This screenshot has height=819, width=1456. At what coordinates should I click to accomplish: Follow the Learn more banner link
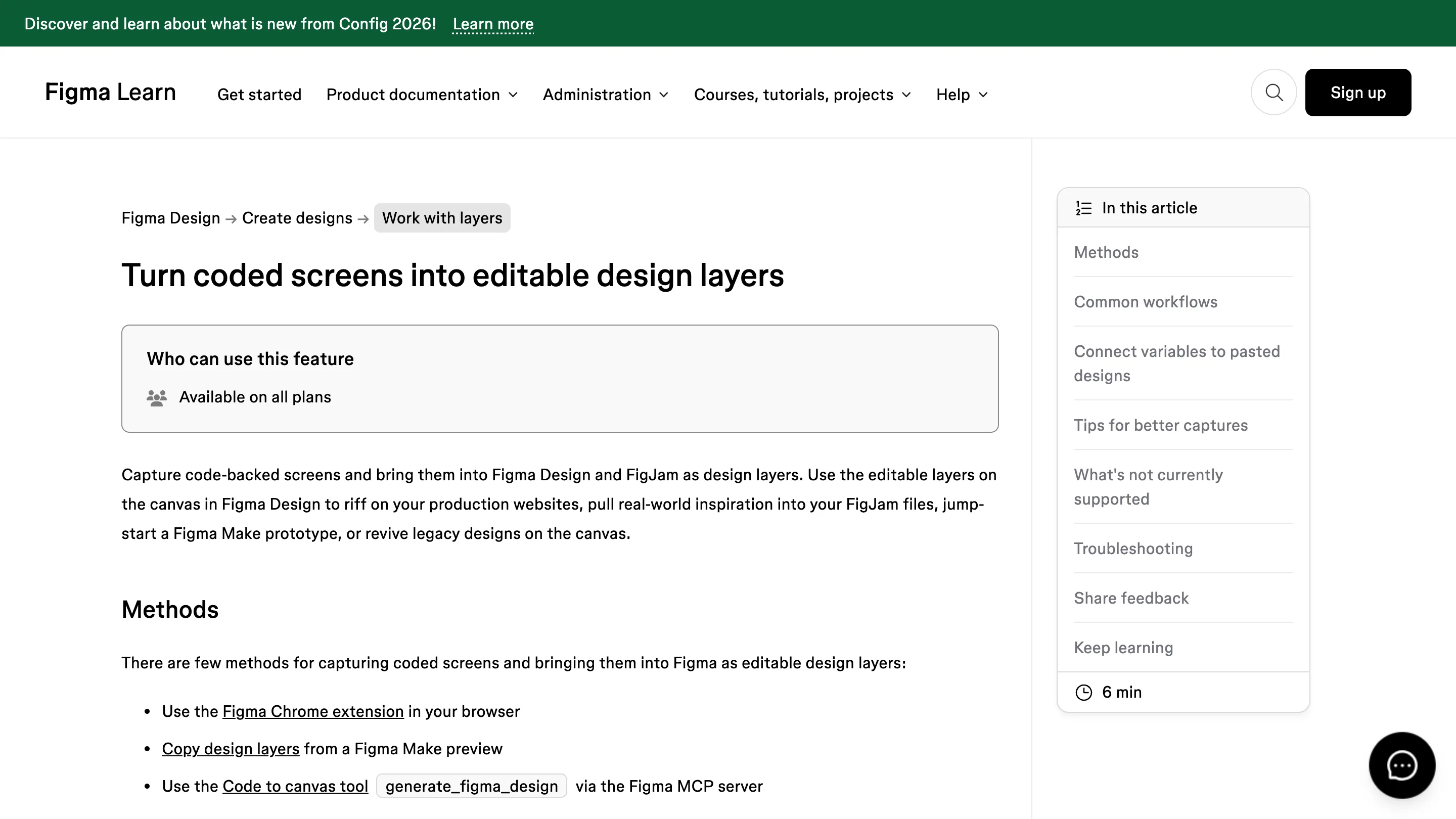point(493,24)
